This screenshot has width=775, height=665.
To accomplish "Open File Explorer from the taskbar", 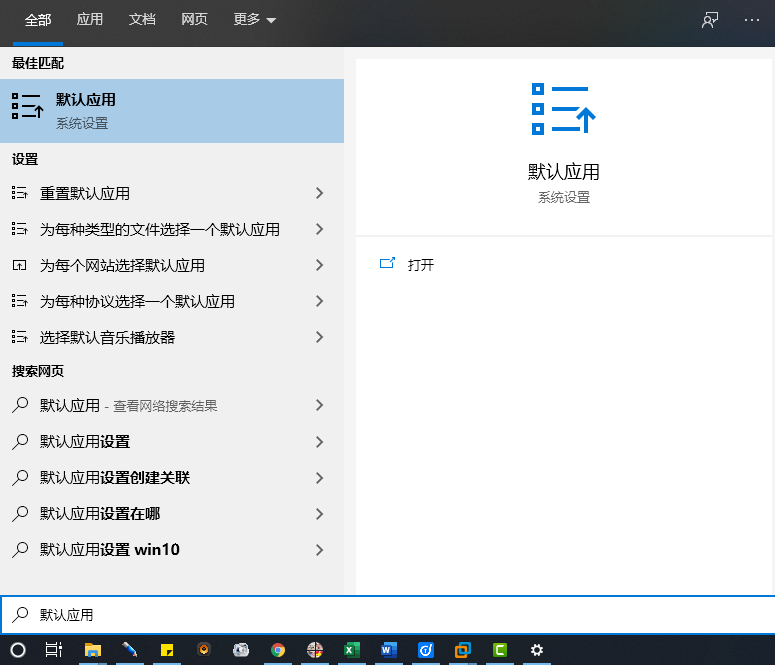I will (x=92, y=650).
